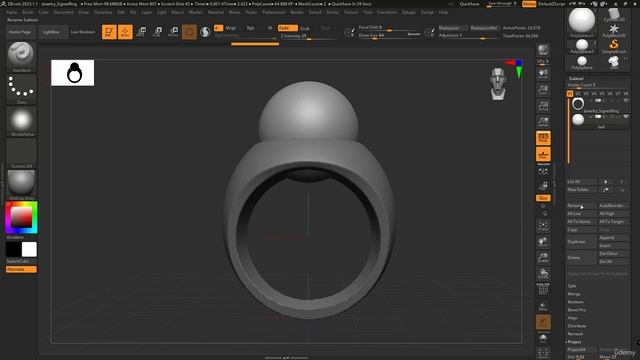This screenshot has width=640, height=360.
Task: Open the Home Page button
Action: [20, 32]
